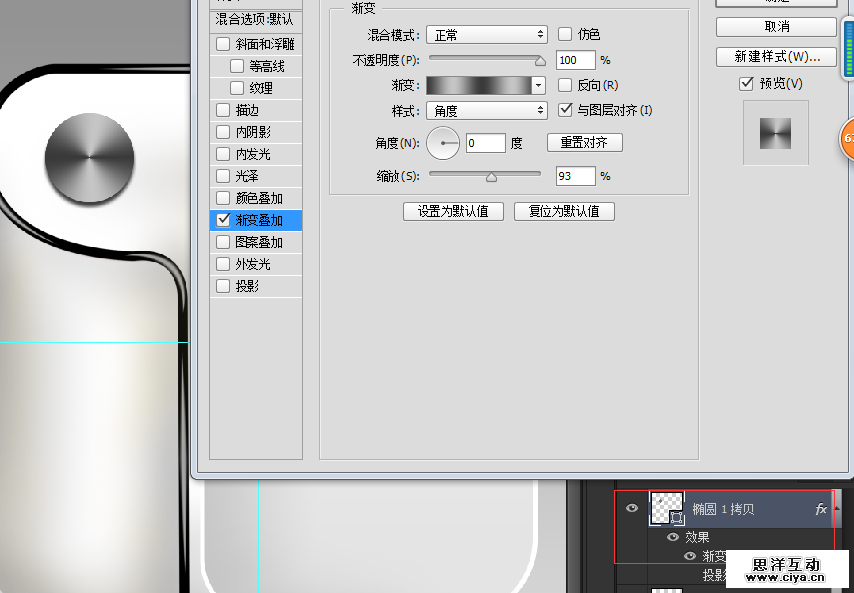Click the 设置为默认值 button
Viewport: 854px width, 593px height.
tap(453, 211)
